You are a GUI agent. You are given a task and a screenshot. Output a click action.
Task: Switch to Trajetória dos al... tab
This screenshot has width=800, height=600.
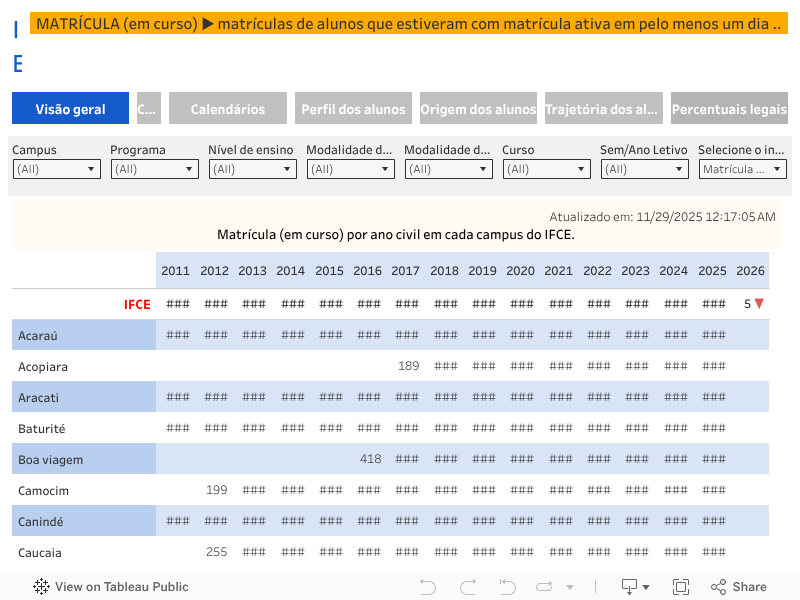(x=604, y=108)
